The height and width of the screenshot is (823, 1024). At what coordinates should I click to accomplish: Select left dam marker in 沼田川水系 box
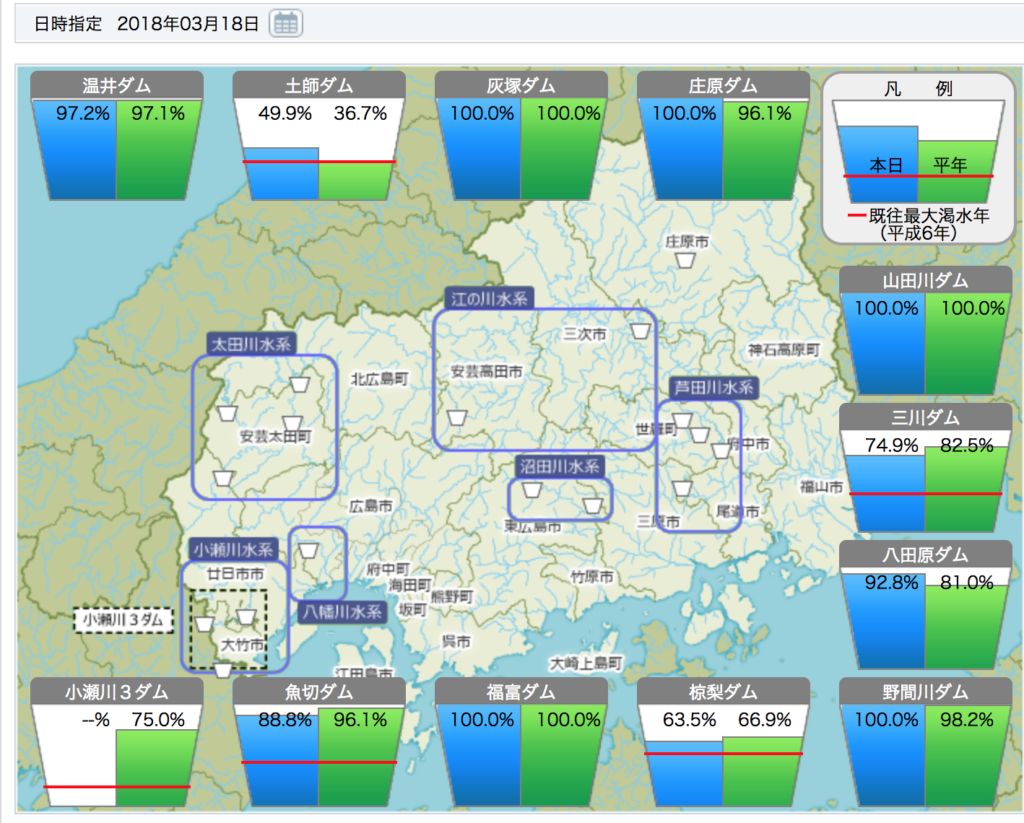532,490
